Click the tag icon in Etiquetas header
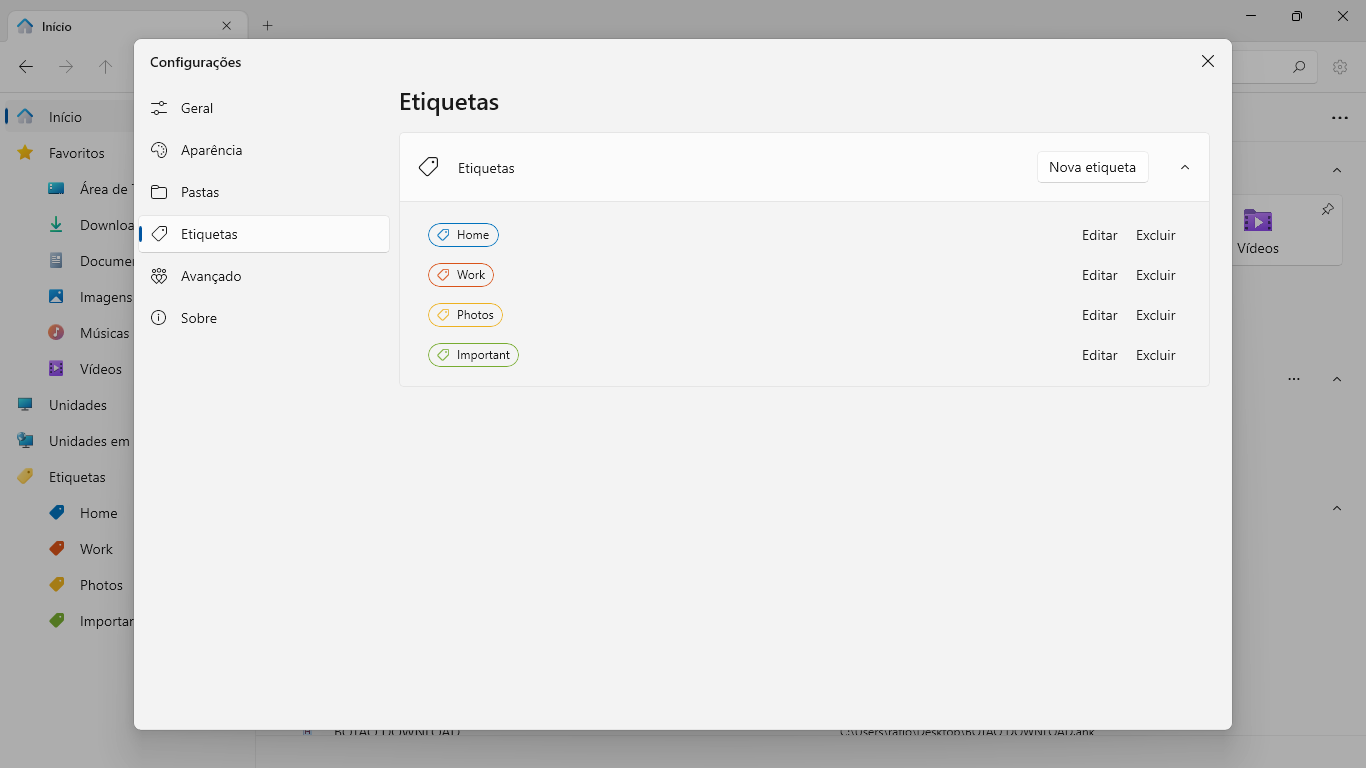This screenshot has width=1366, height=768. (429, 167)
